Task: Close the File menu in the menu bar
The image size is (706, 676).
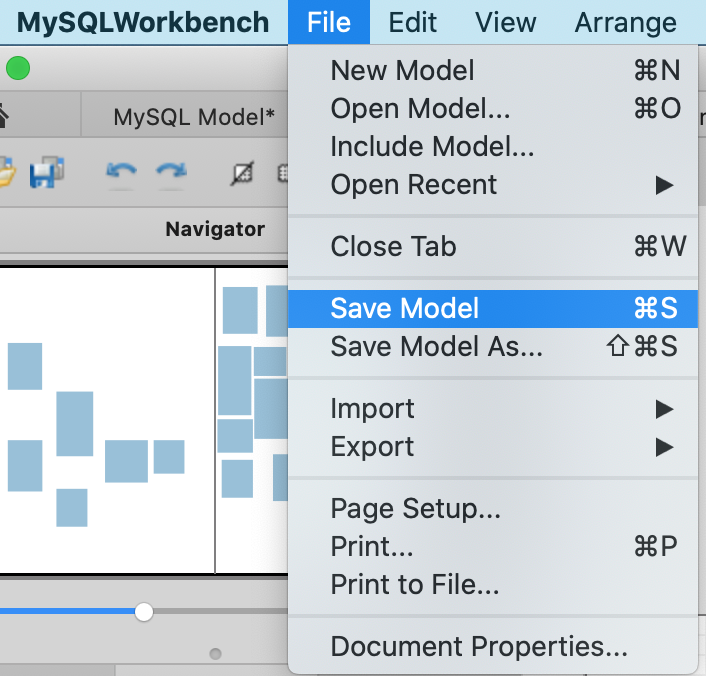Action: 329,22
